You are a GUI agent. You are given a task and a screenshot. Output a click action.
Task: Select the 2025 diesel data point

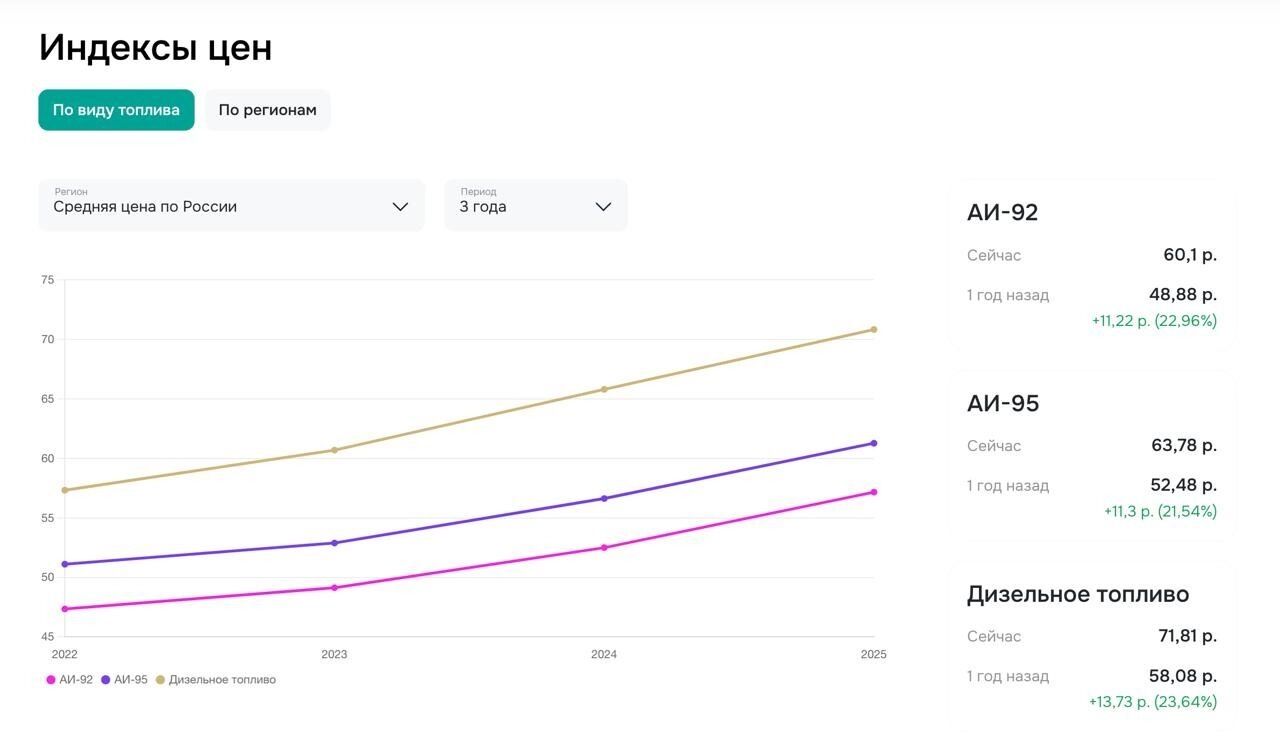(873, 330)
